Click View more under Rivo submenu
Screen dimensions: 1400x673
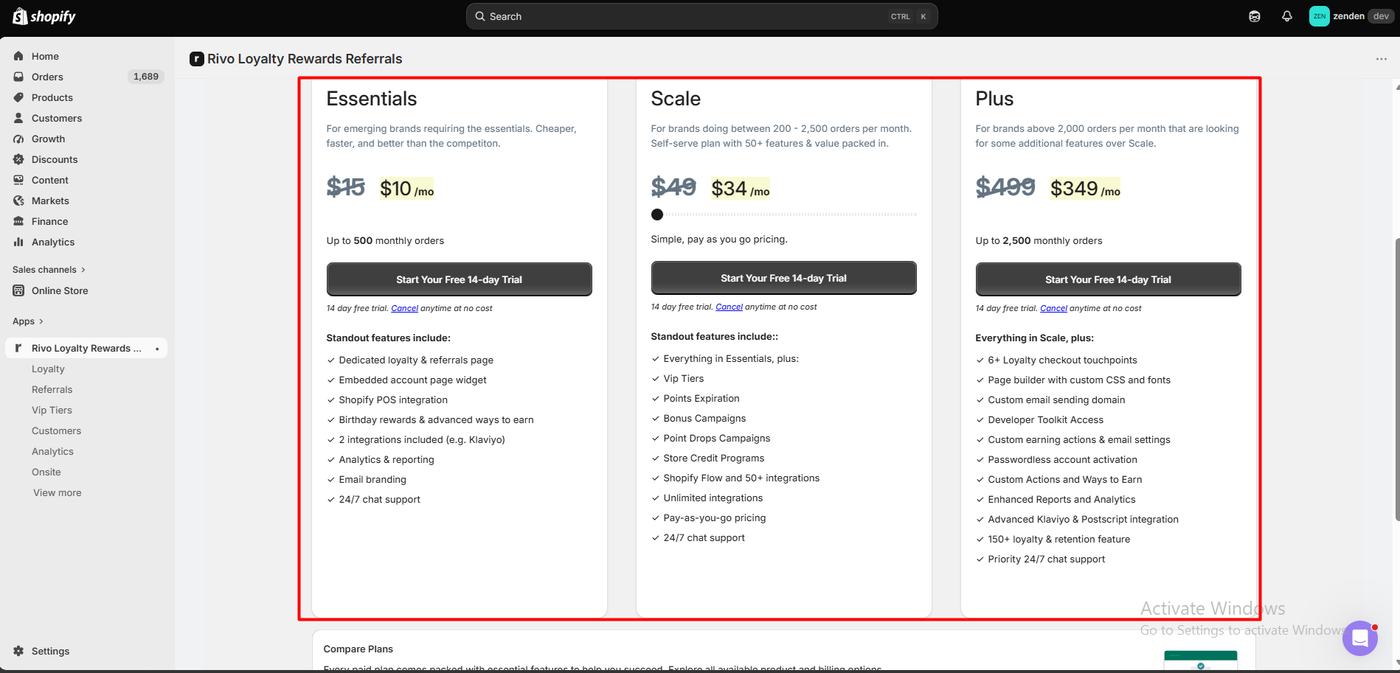pyautogui.click(x=57, y=493)
